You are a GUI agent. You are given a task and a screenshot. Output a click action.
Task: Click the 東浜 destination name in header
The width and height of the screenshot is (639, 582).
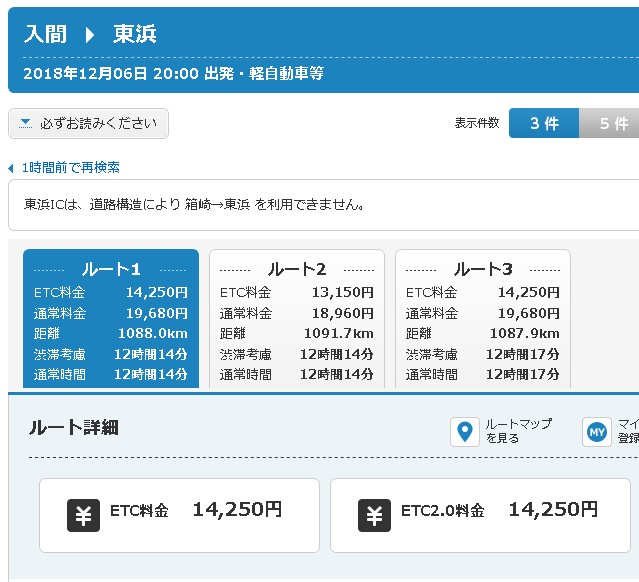pos(135,35)
